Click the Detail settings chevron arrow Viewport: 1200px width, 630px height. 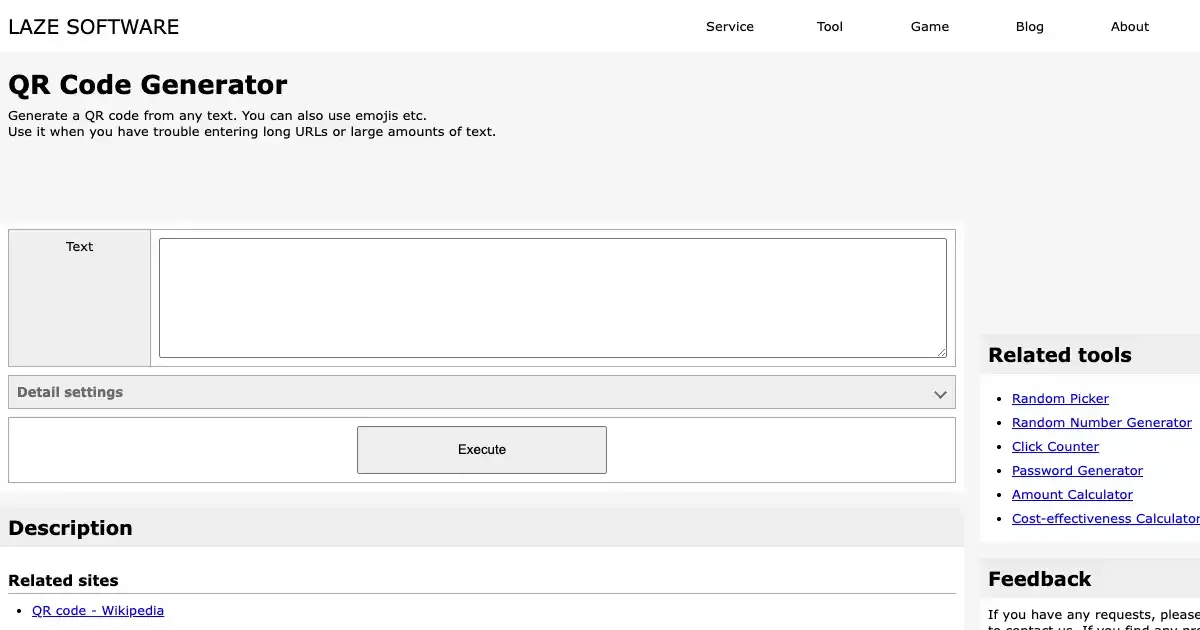(x=940, y=394)
